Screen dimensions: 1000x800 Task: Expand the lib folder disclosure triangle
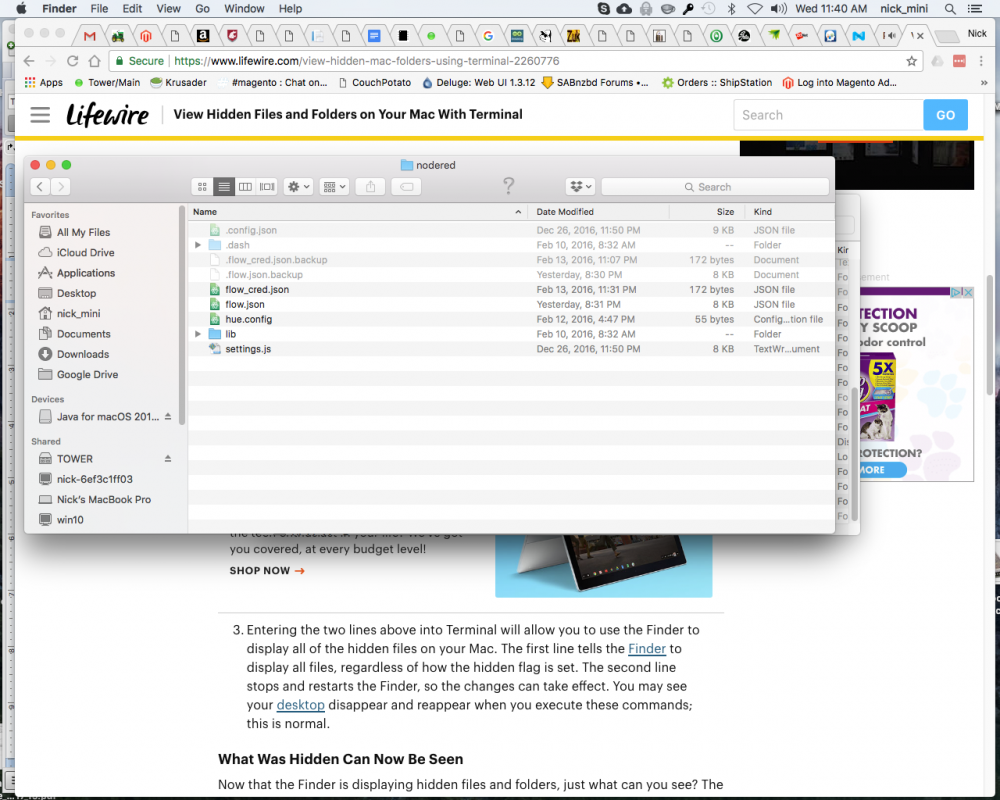[x=198, y=334]
